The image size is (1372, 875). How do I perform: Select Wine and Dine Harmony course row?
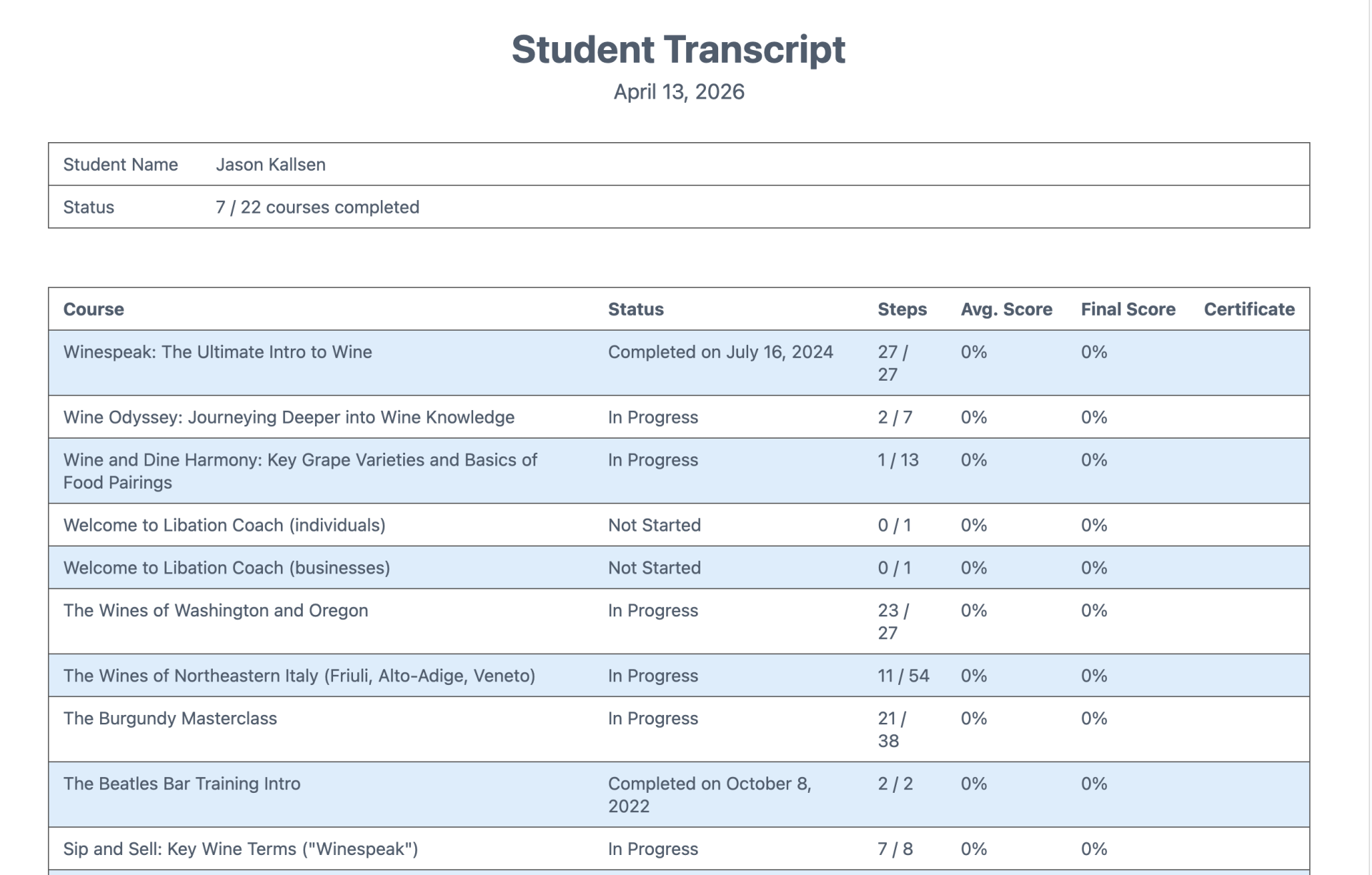click(x=679, y=471)
